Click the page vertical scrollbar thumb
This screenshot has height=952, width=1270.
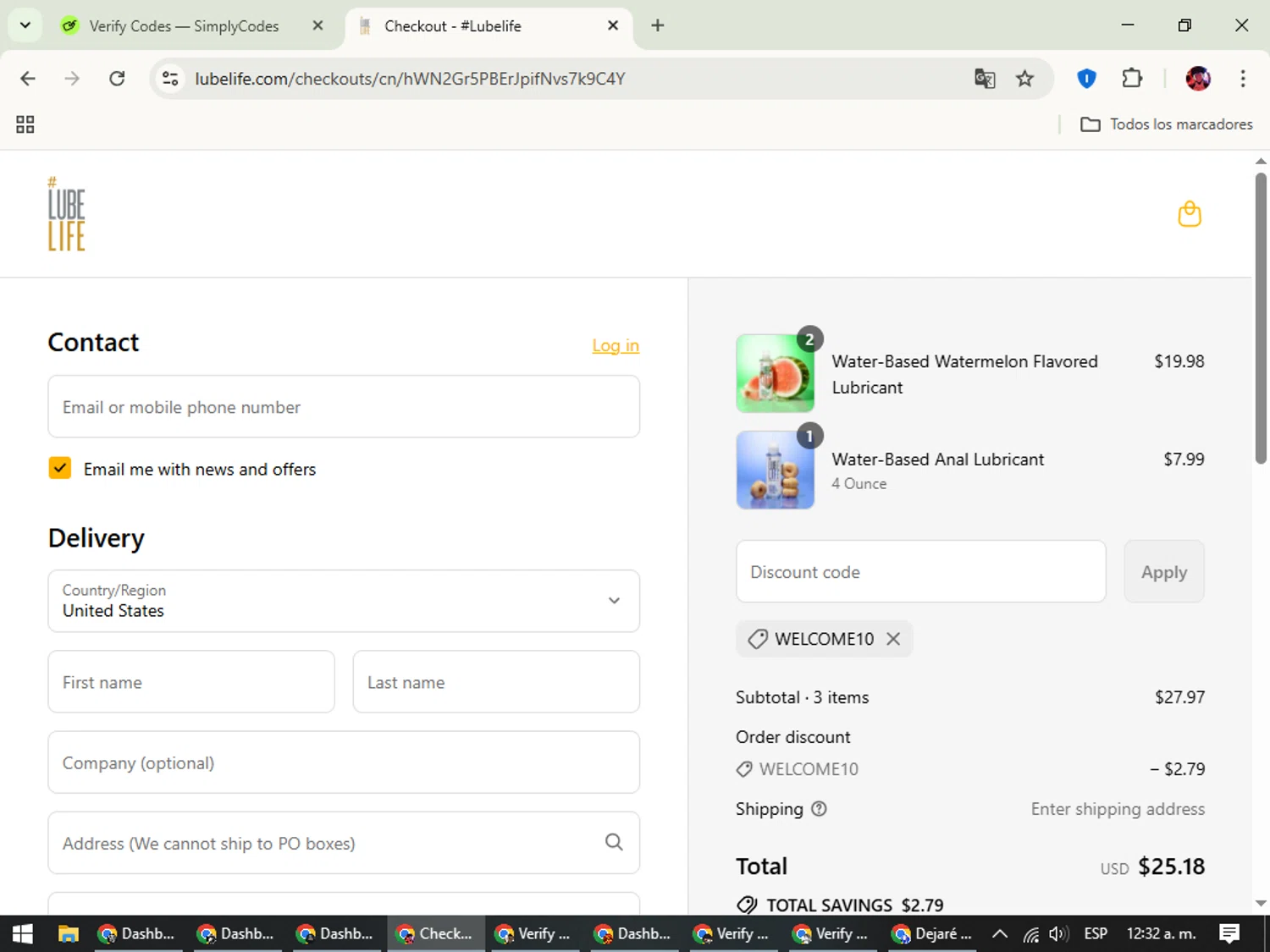click(1261, 318)
